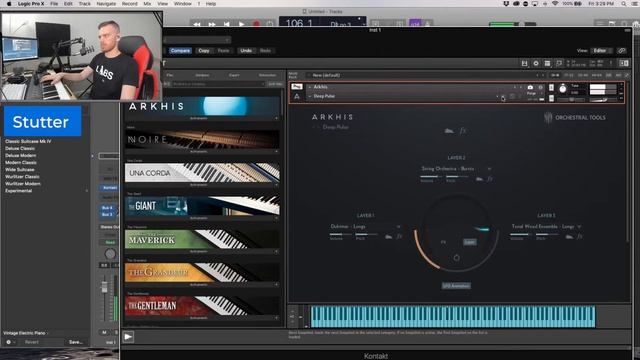Open Layer 1 Dulcimer Longs dropdown
This screenshot has width=640, height=360.
point(365,226)
